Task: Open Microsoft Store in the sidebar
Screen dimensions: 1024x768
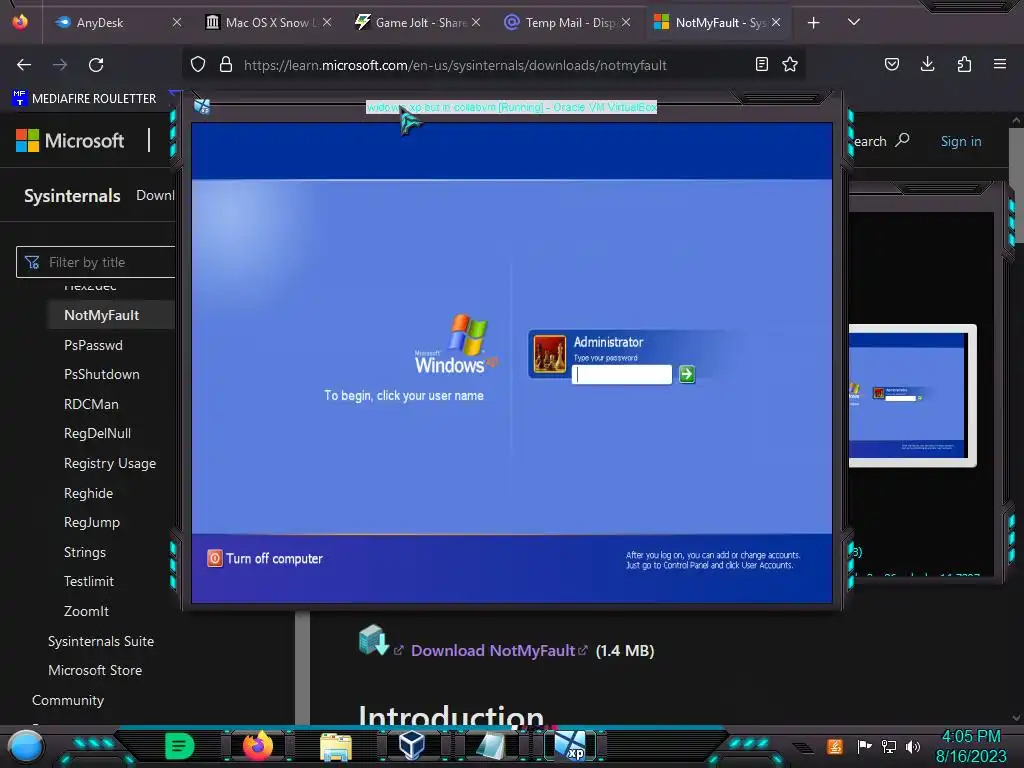Action: (x=95, y=670)
